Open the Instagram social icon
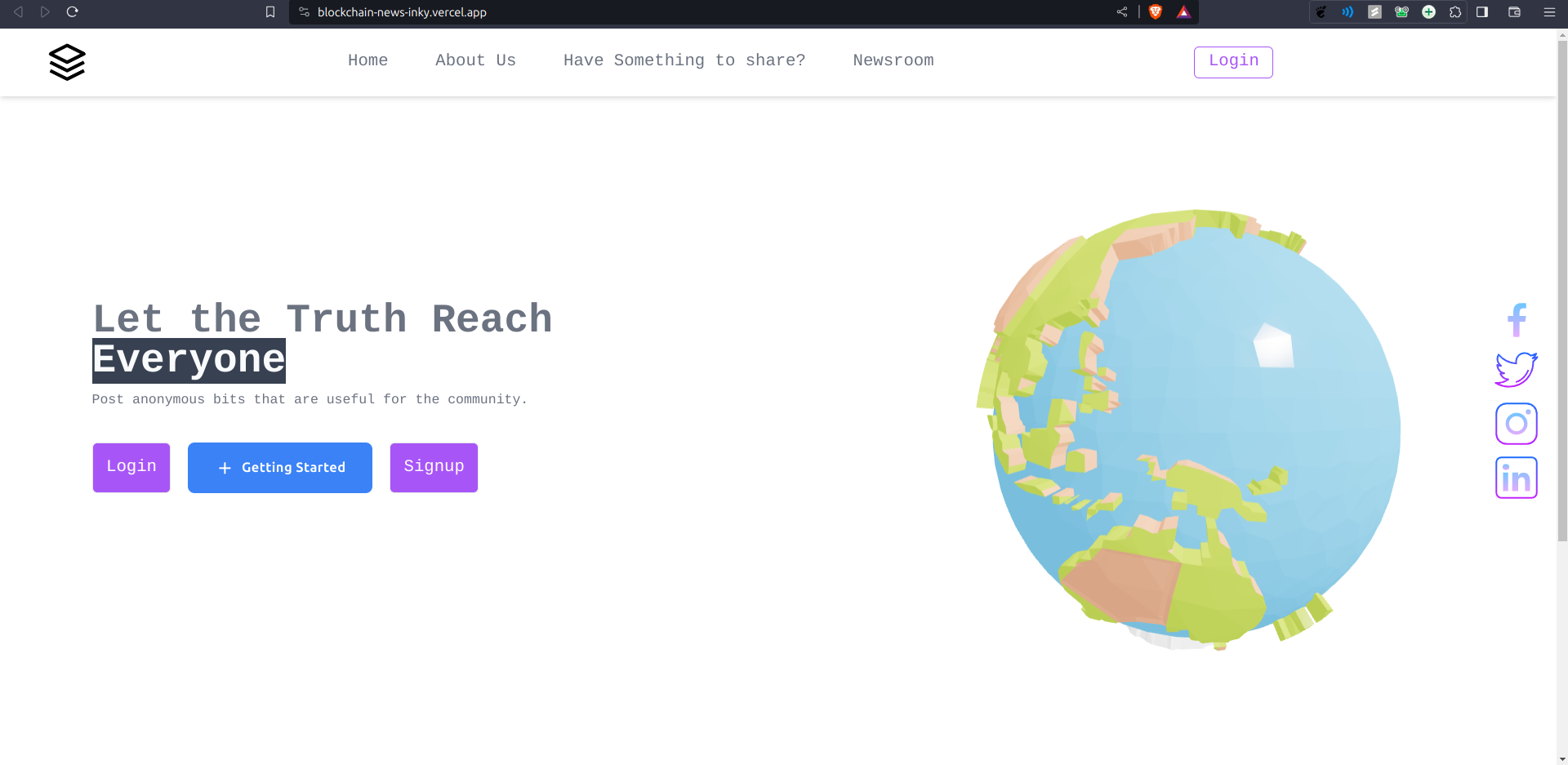The width and height of the screenshot is (1568, 765). point(1517,424)
